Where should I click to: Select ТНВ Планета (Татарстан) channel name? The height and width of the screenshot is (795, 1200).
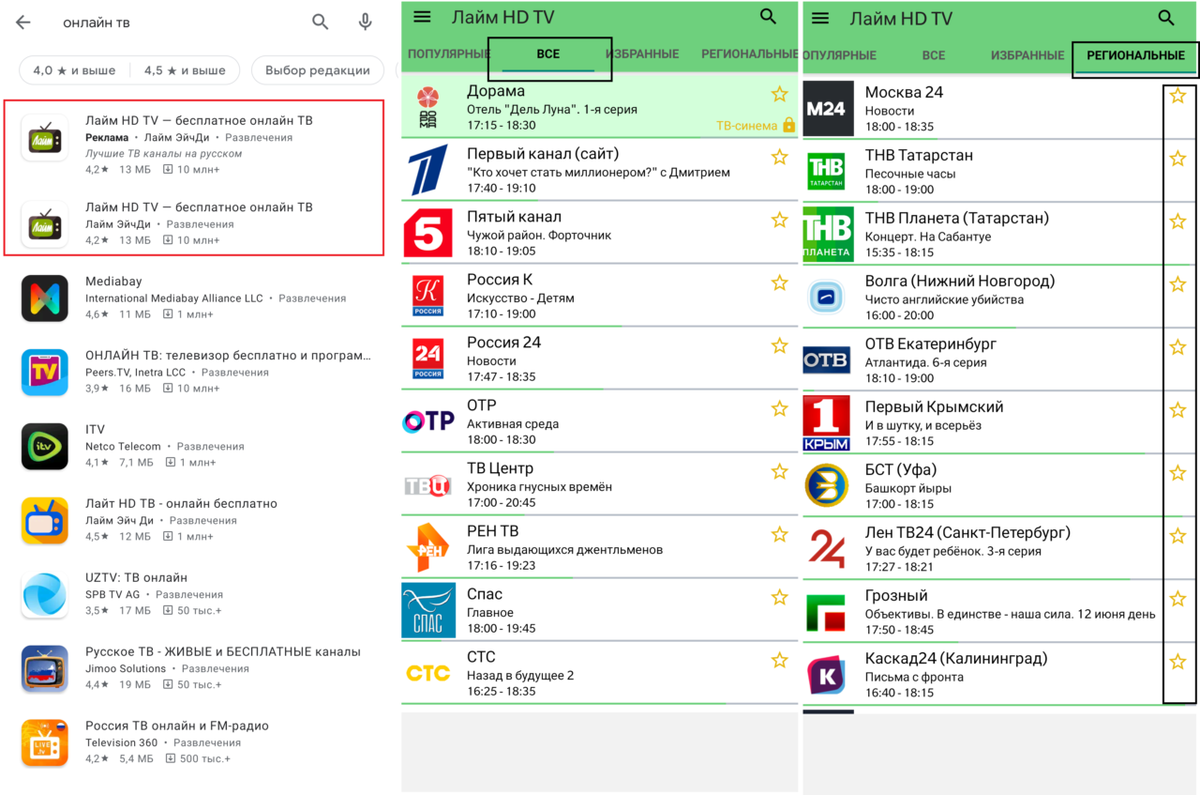pyautogui.click(x=957, y=218)
